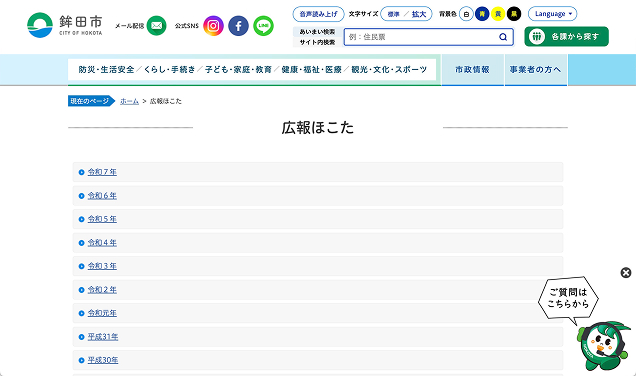636x376 pixels.
Task: Open the 市政情報 menu
Action: [x=472, y=70]
